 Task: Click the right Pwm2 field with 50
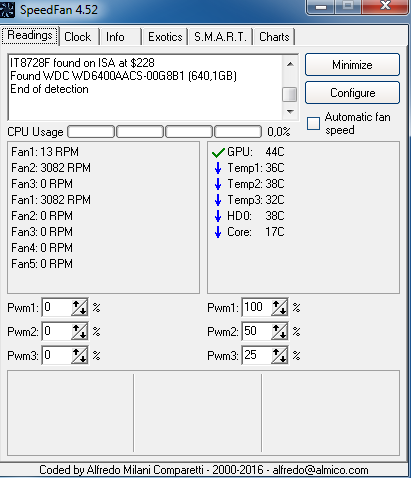coord(257,331)
